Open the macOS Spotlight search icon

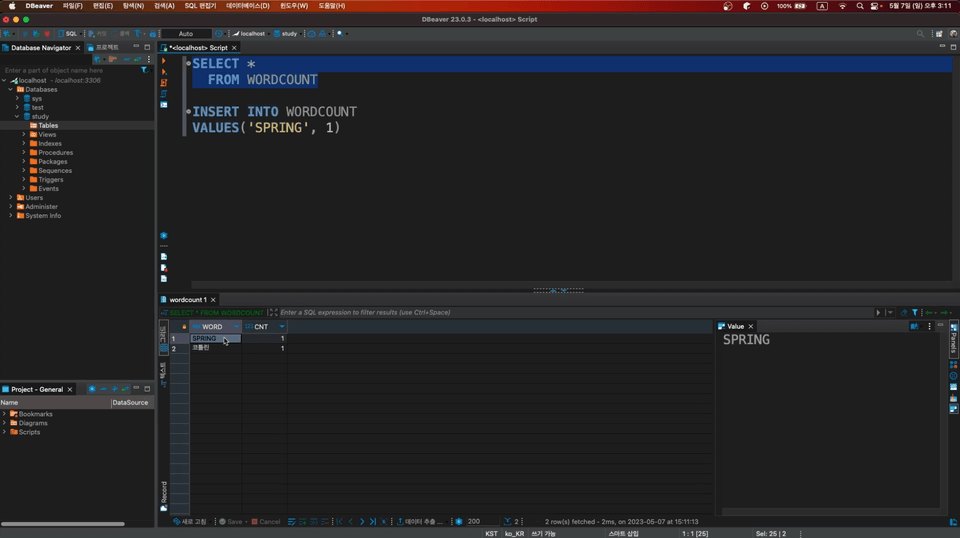coord(860,6)
